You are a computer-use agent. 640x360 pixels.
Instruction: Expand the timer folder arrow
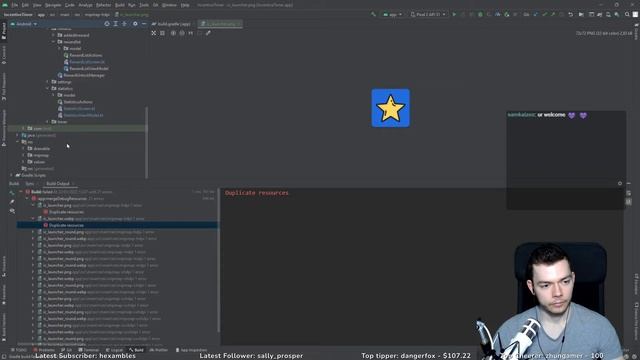[47, 122]
